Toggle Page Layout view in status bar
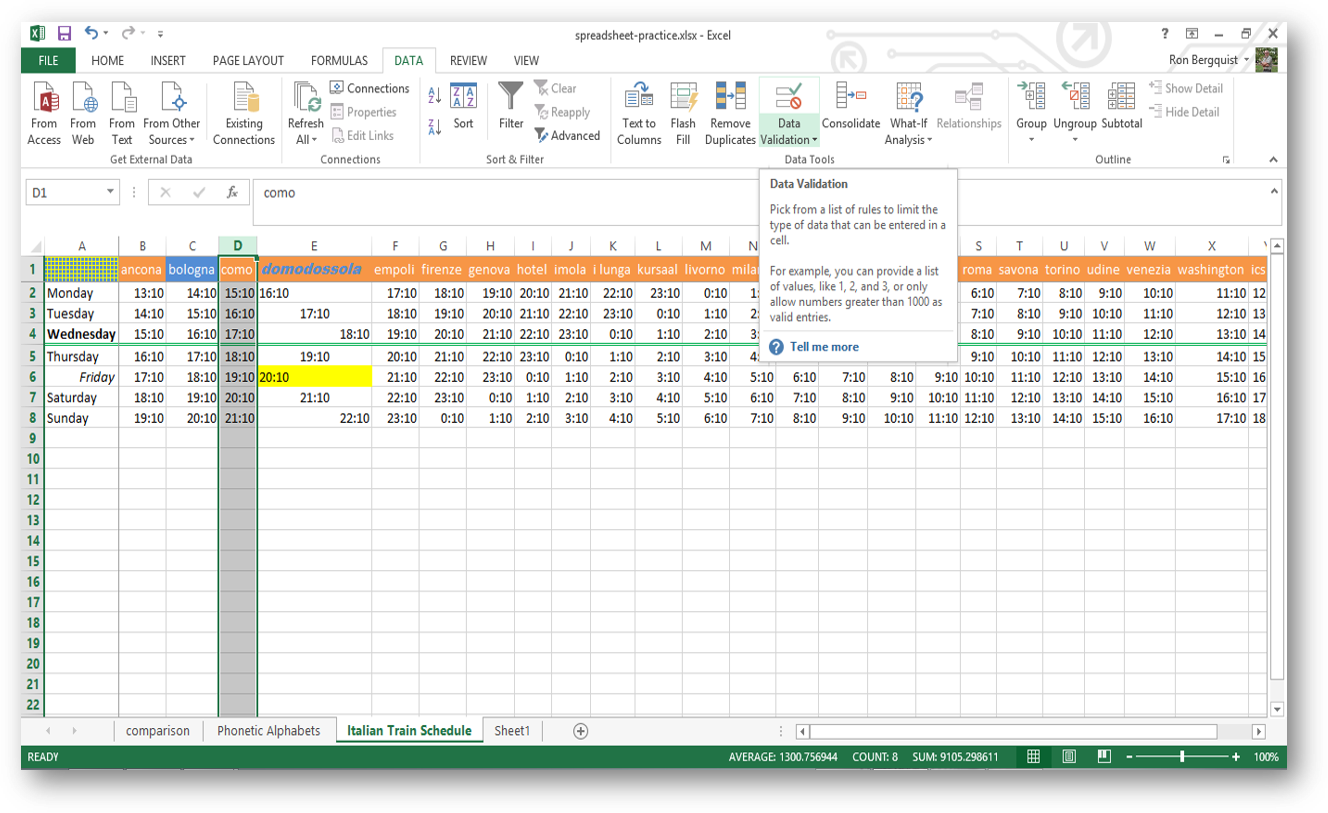 tap(1068, 757)
